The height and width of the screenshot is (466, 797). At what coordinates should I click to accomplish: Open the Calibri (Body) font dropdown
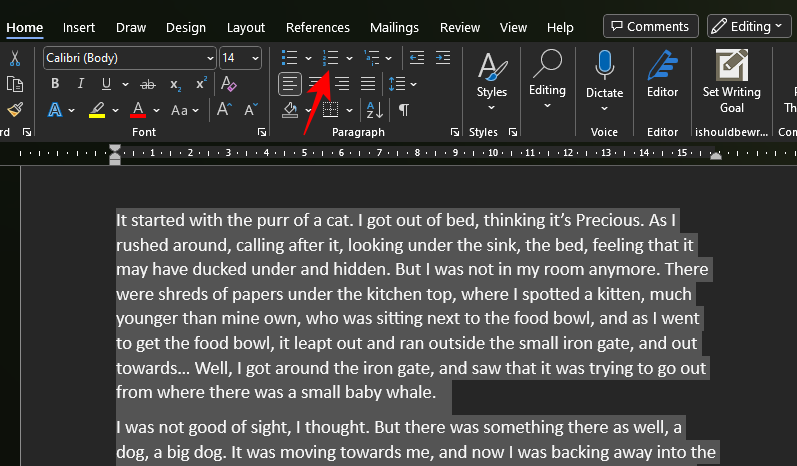210,58
